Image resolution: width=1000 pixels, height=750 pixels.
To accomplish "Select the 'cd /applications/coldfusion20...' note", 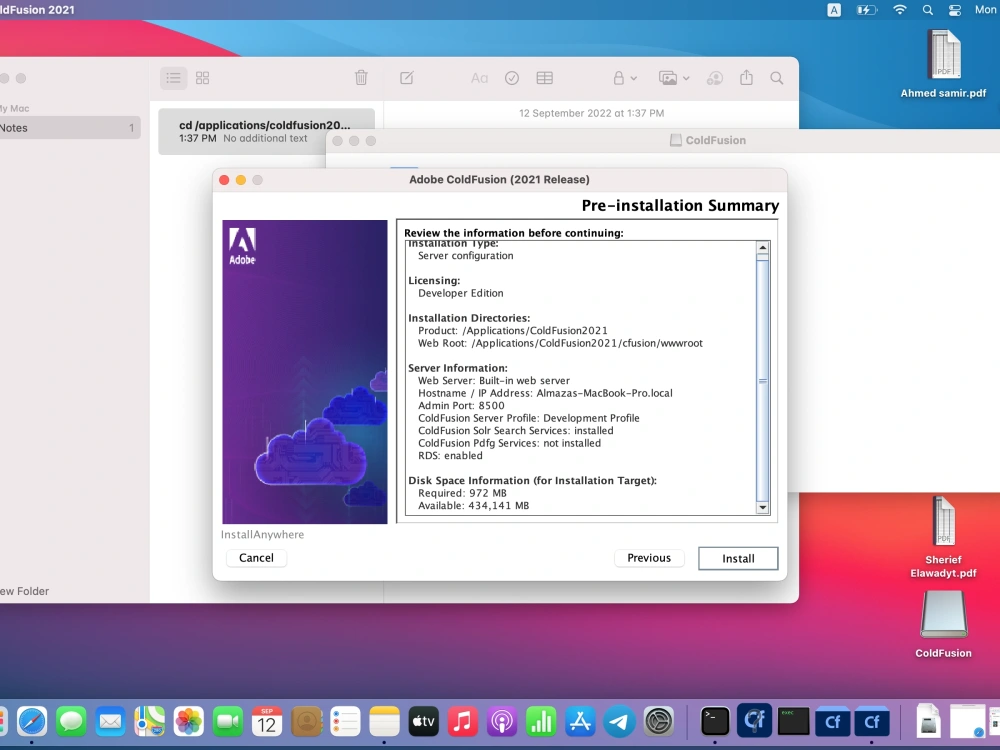I will (267, 131).
